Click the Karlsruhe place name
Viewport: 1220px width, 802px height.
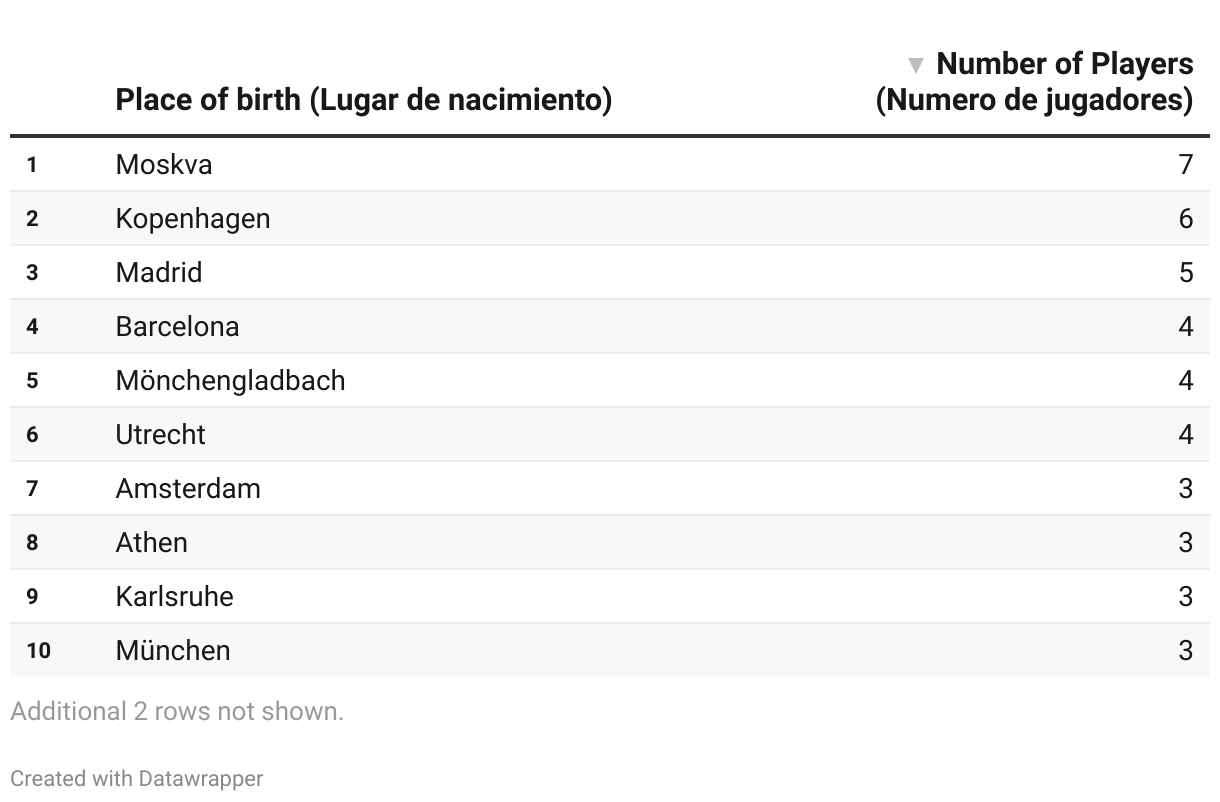pyautogui.click(x=174, y=596)
